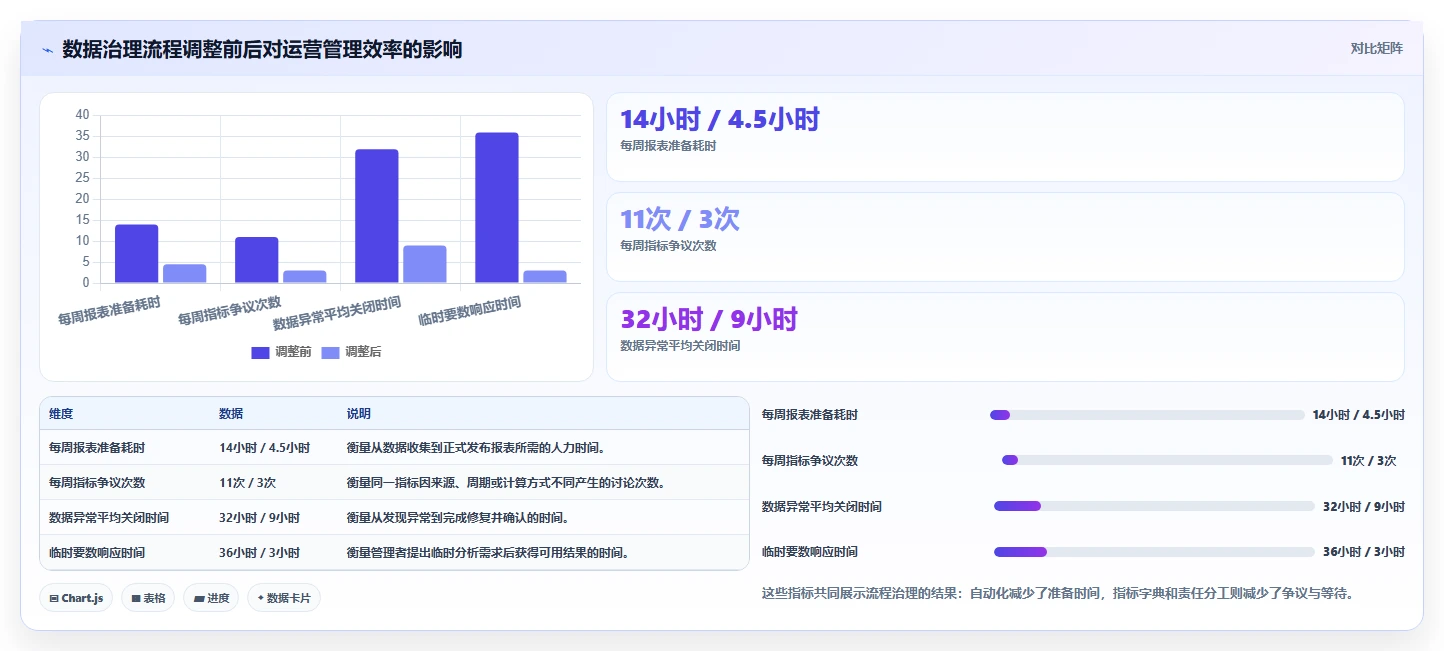Click the 调整前 bar for 临时要数响应时间
The image size is (1444, 651).
click(x=497, y=208)
